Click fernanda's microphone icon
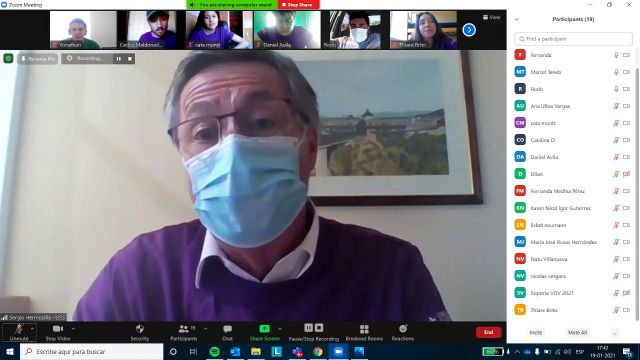 click(x=616, y=55)
